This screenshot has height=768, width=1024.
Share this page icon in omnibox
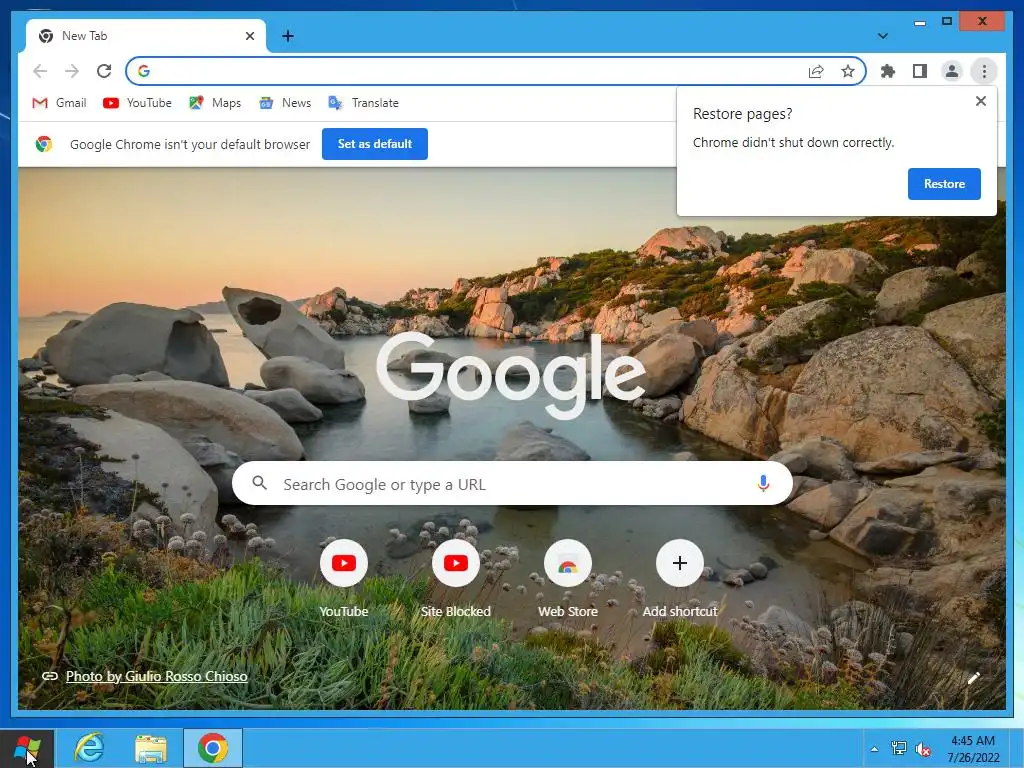pos(816,71)
